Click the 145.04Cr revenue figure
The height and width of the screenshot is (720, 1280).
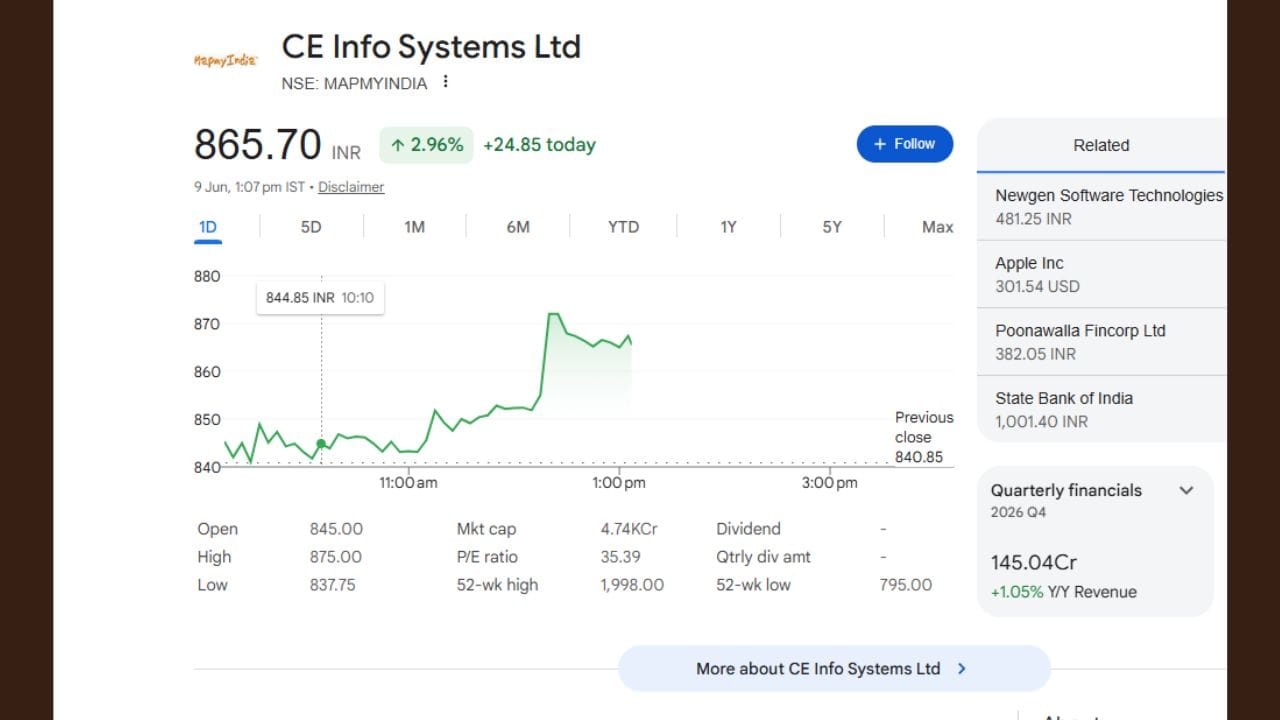pos(1034,563)
